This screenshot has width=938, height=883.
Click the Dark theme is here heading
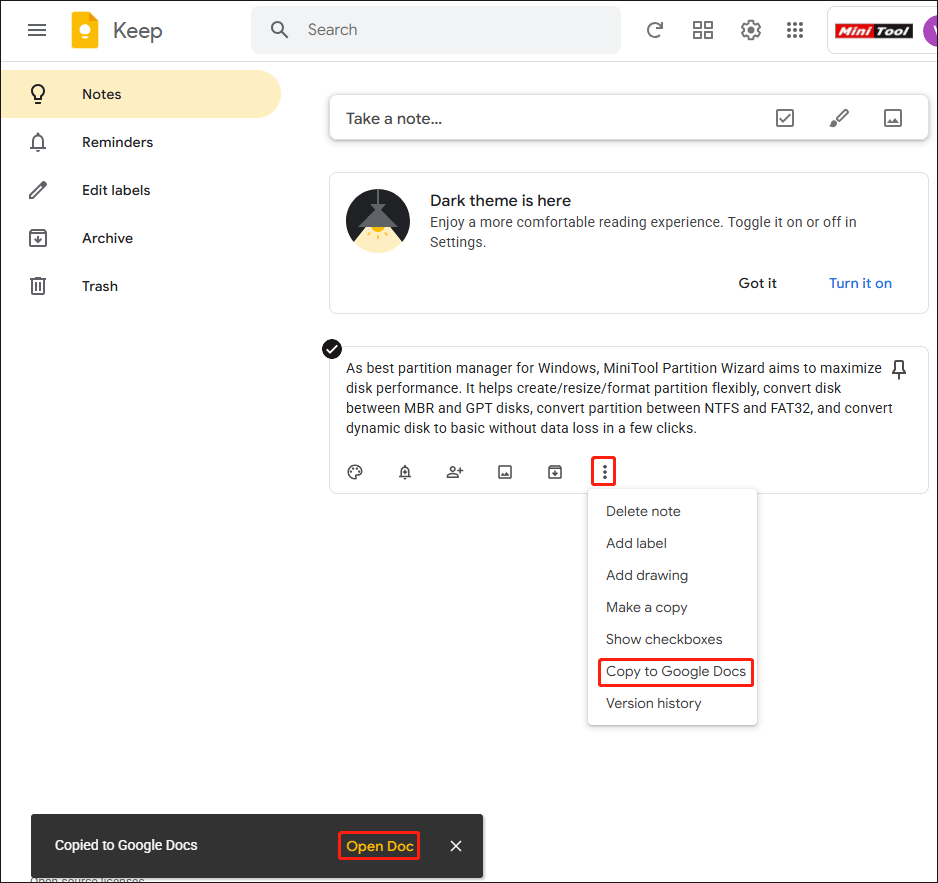pyautogui.click(x=500, y=200)
